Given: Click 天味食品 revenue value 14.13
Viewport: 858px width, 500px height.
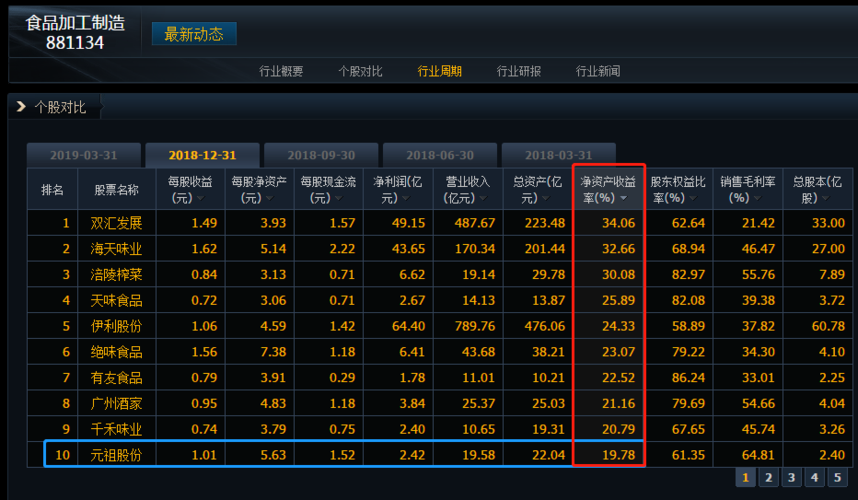Looking at the screenshot, I should coord(478,300).
